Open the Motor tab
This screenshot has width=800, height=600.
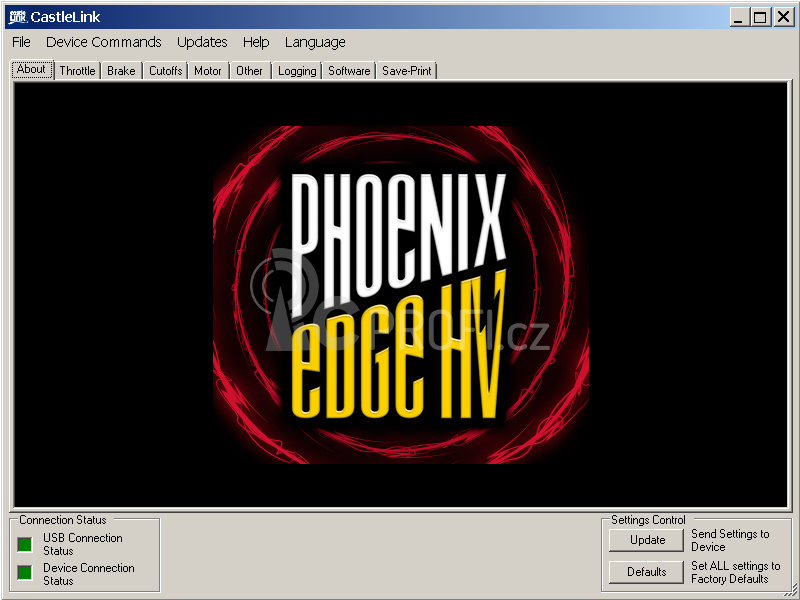pos(208,71)
